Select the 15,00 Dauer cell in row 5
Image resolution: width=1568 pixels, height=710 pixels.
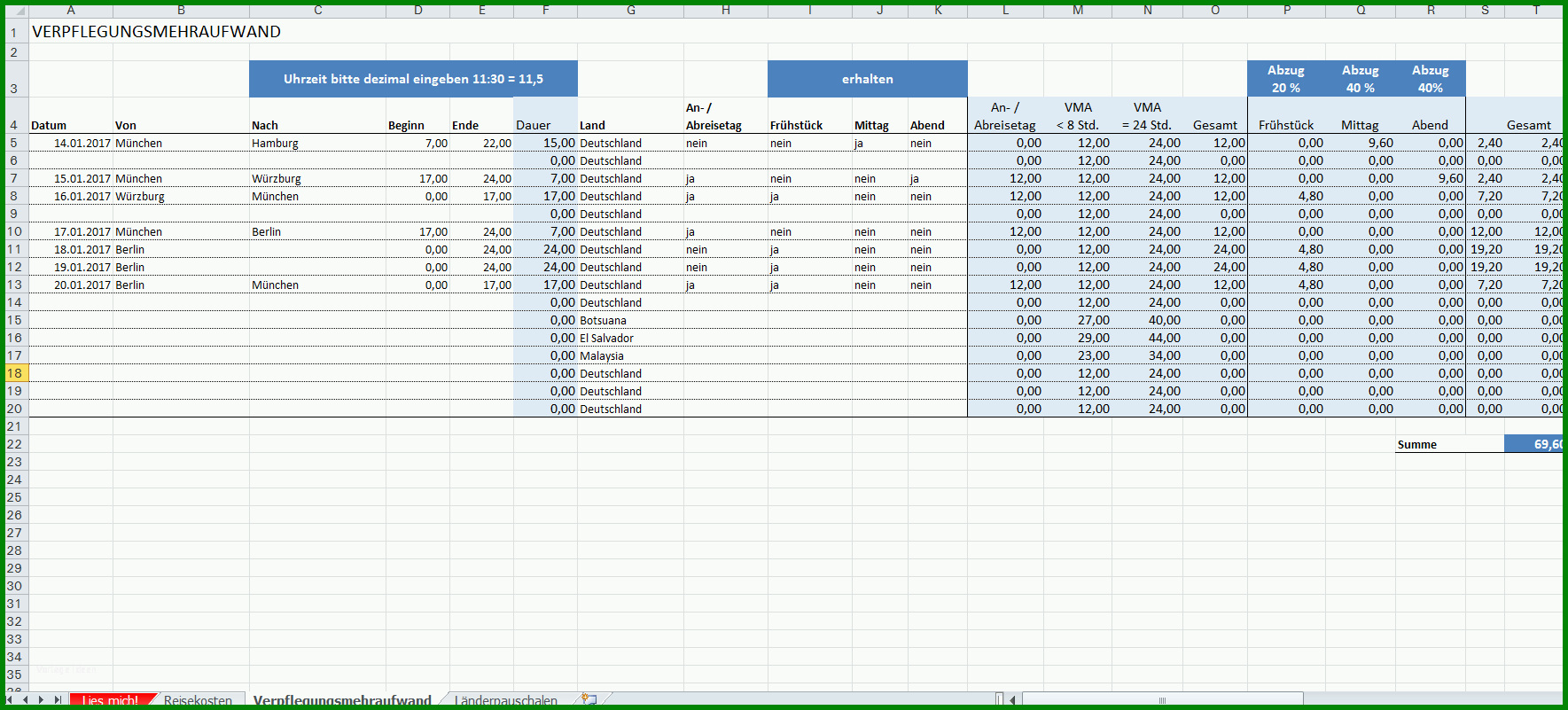click(x=545, y=143)
